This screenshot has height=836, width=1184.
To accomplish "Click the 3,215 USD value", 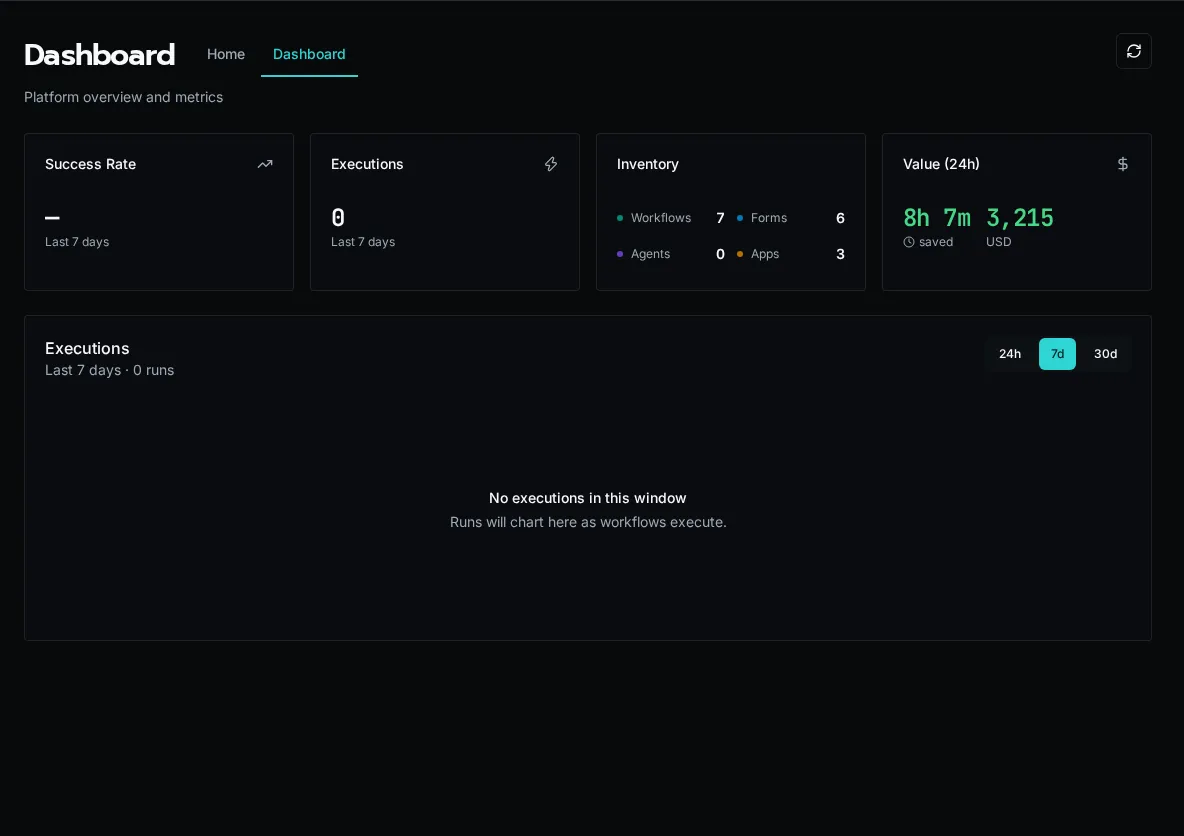I will [1020, 218].
